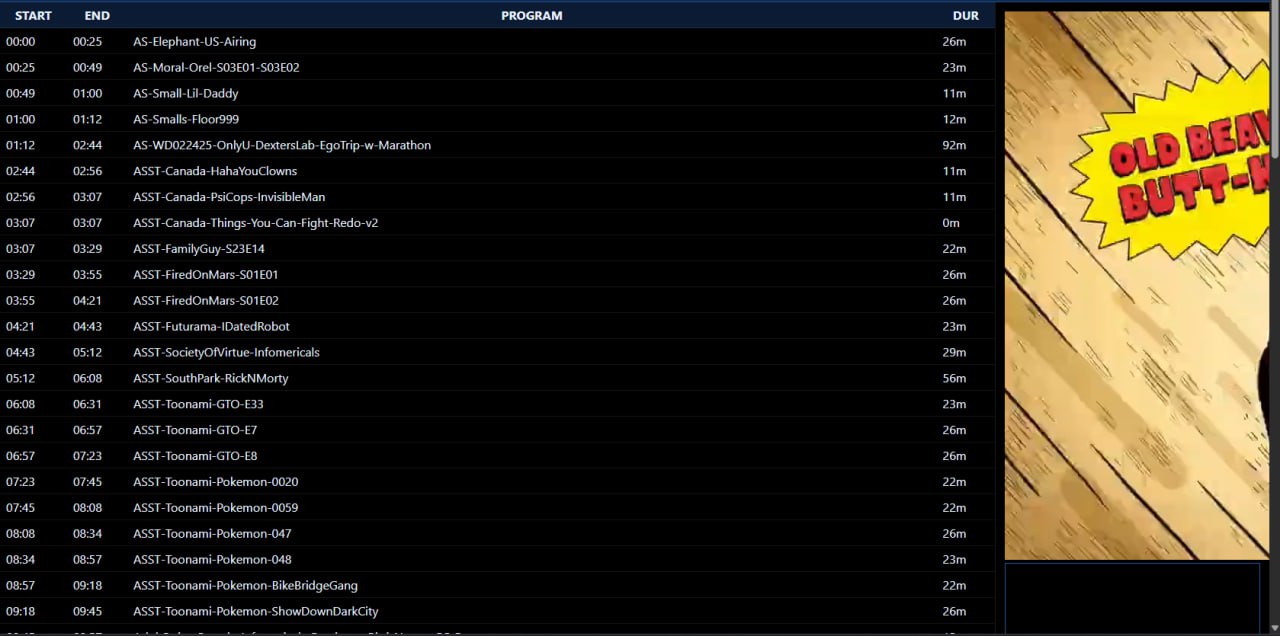Click the comic video preview thumbnail
Screen dimensions: 1280x636
coord(1136,285)
